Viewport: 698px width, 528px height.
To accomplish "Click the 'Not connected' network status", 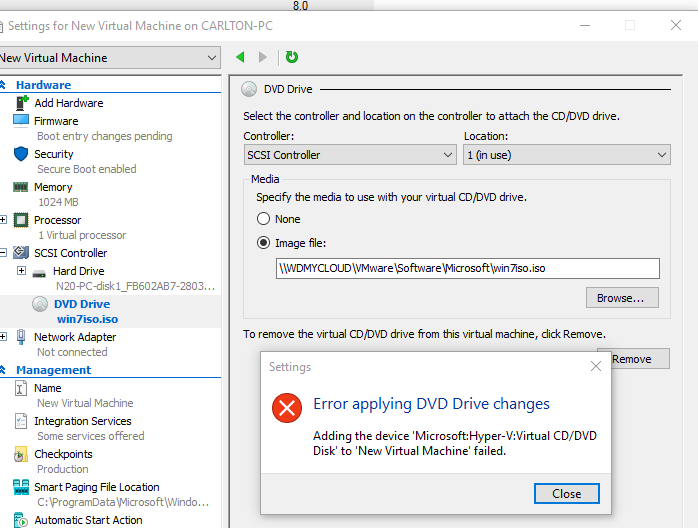I will [72, 352].
